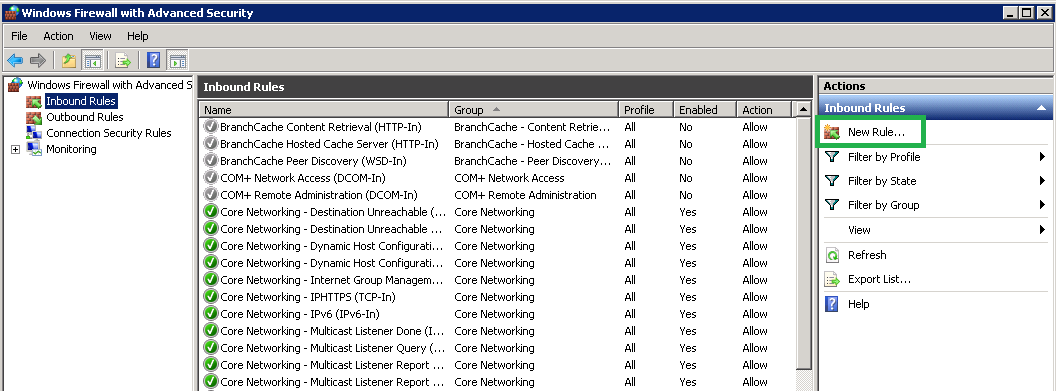The image size is (1056, 391).
Task: Click the rules list scroll up arrow
Action: (803, 110)
